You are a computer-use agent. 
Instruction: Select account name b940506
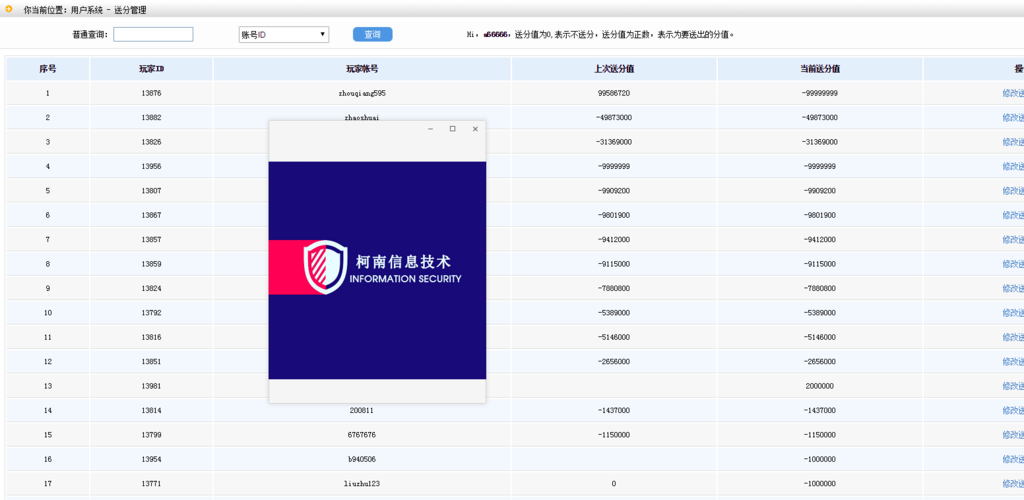(x=362, y=459)
